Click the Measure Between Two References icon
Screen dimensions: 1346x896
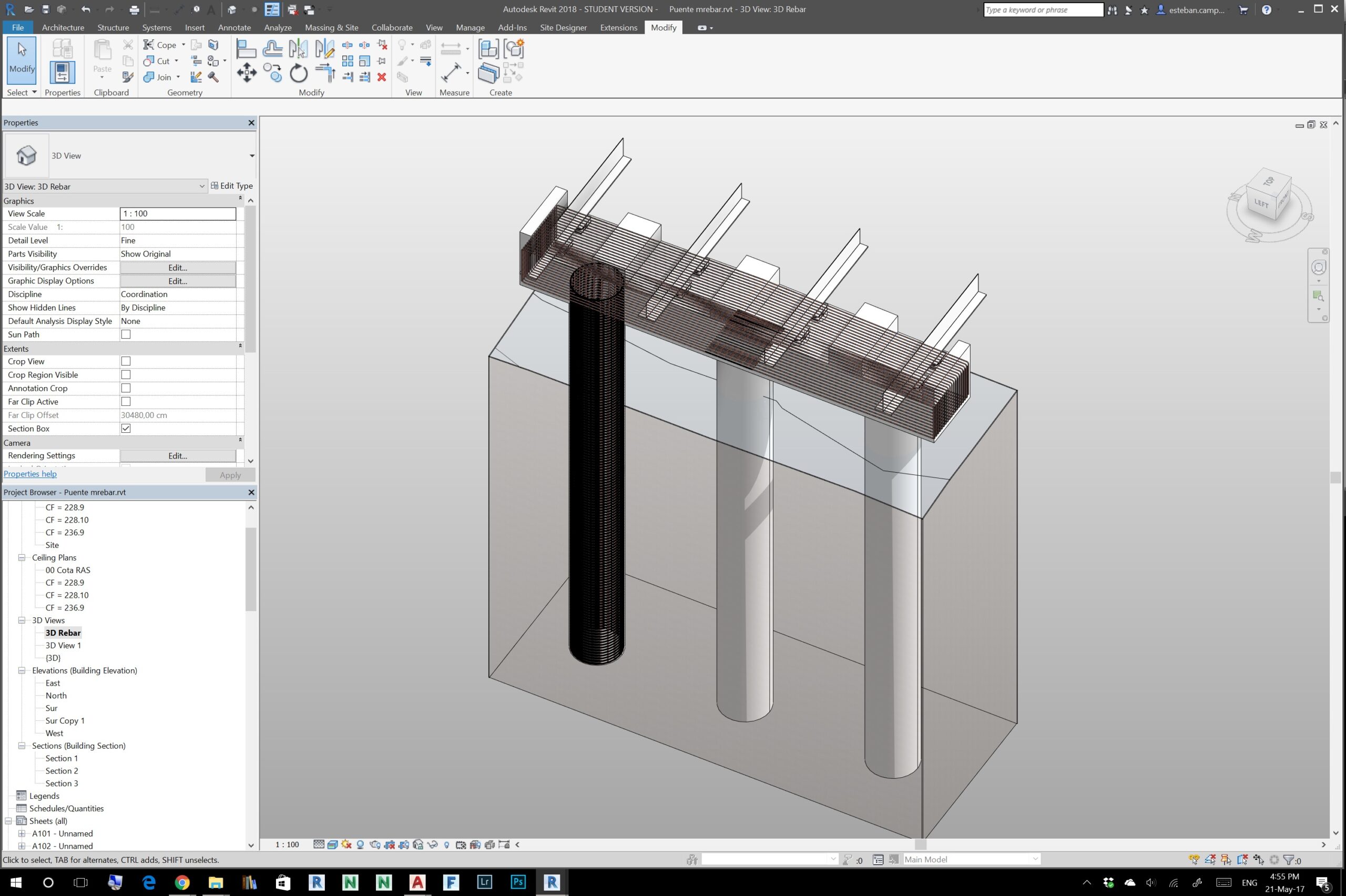coord(451,73)
